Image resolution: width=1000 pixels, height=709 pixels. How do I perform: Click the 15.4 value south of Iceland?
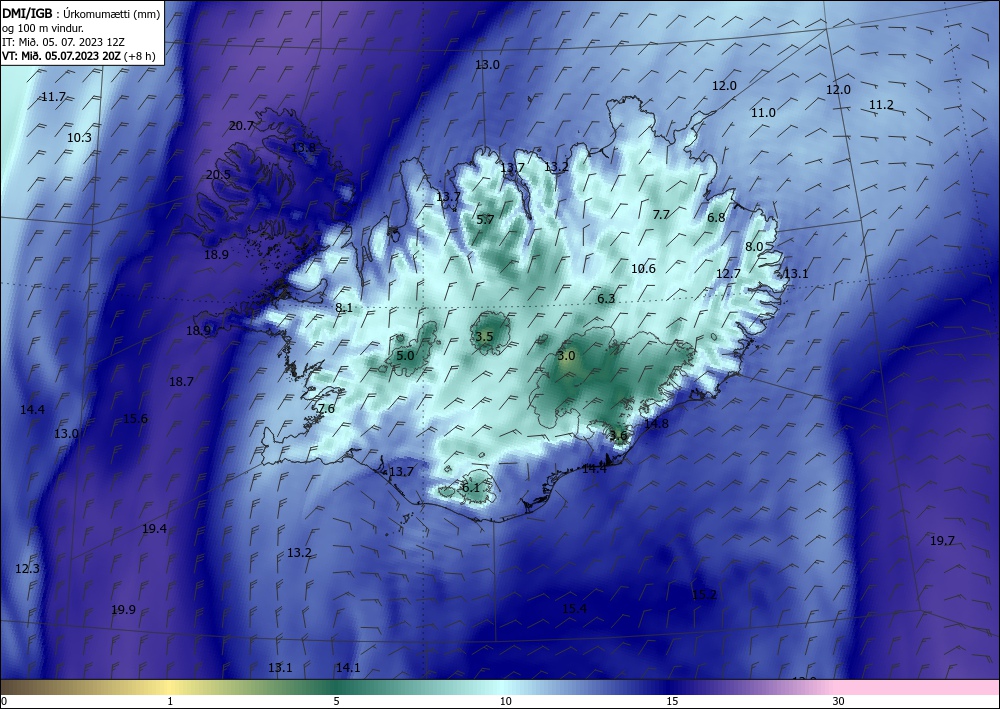tap(574, 609)
